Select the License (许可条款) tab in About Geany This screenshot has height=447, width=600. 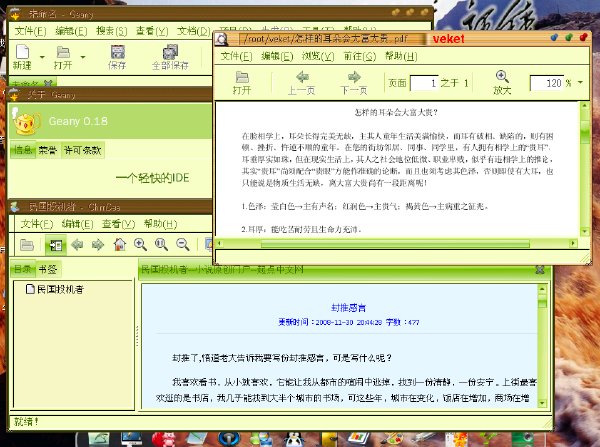tap(82, 150)
